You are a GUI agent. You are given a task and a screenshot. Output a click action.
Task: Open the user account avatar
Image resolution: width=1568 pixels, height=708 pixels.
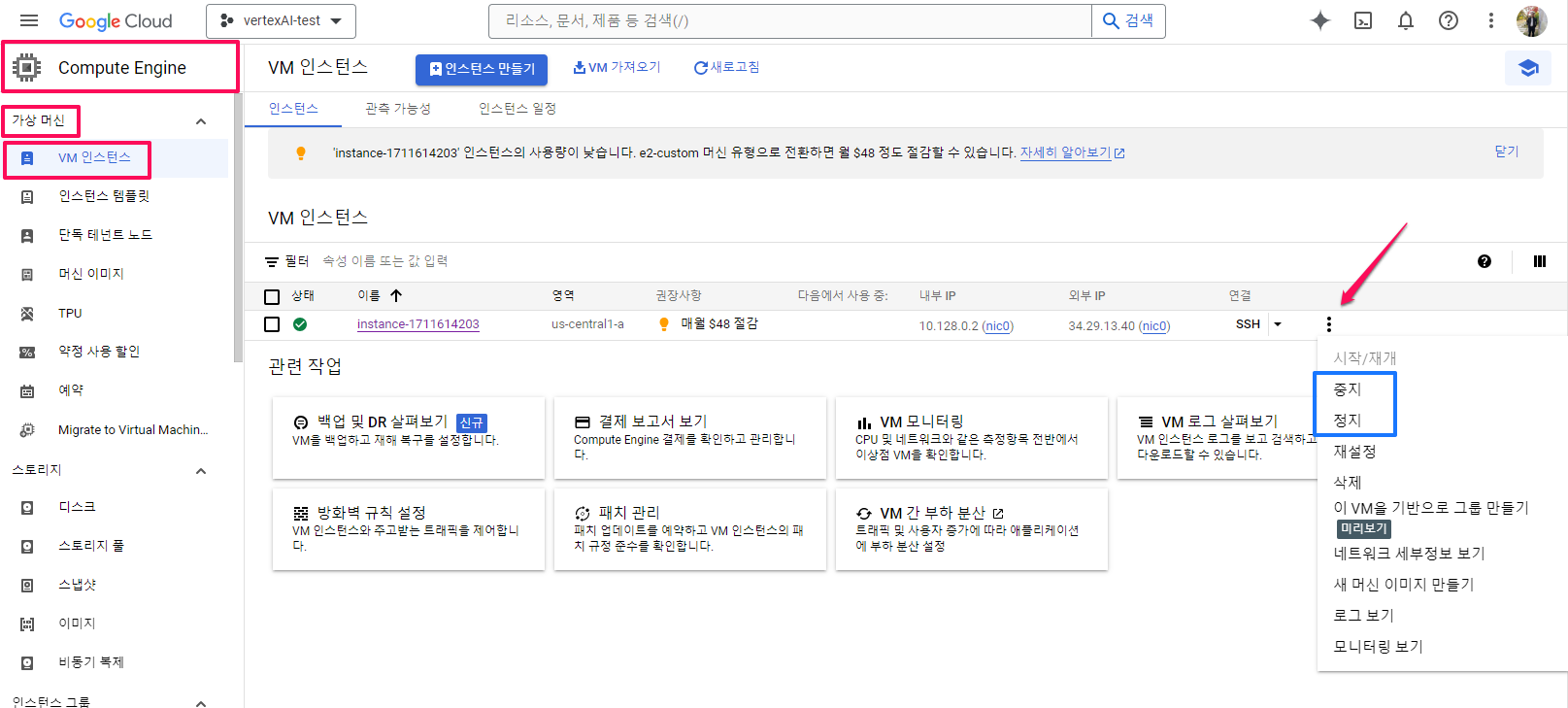pos(1532,20)
